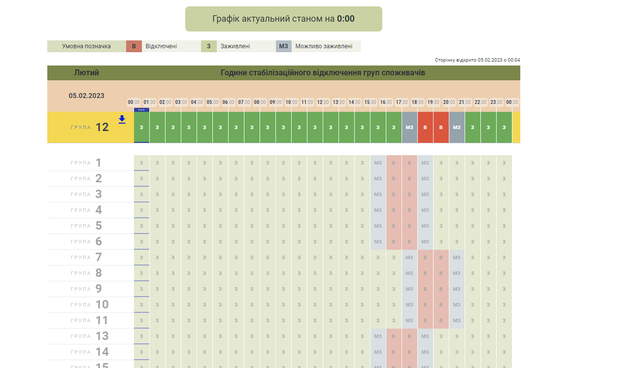Click Група 9 В cell at 19:00

(441, 289)
